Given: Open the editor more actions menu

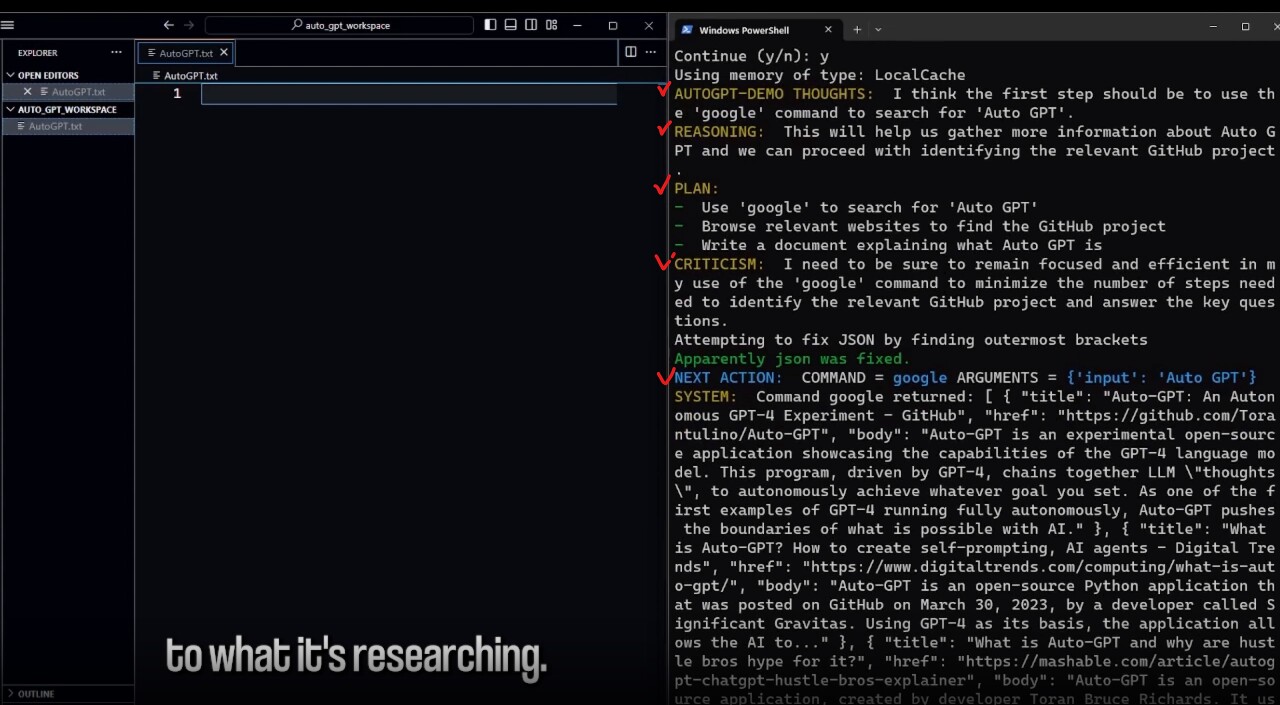Looking at the screenshot, I should [653, 52].
